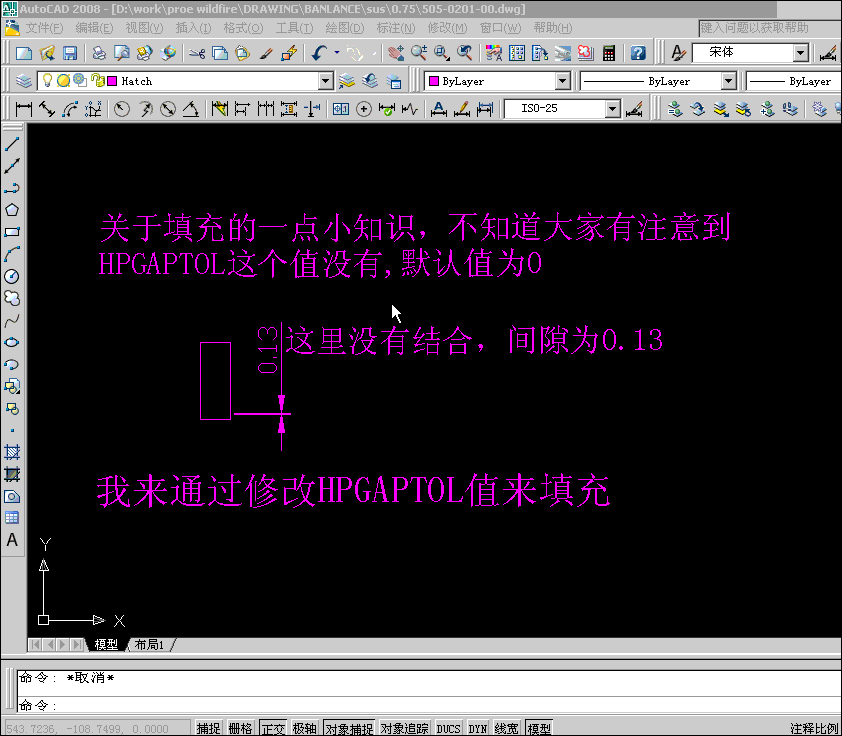Click the Match Properties brush icon
842x736 pixels.
pos(266,53)
